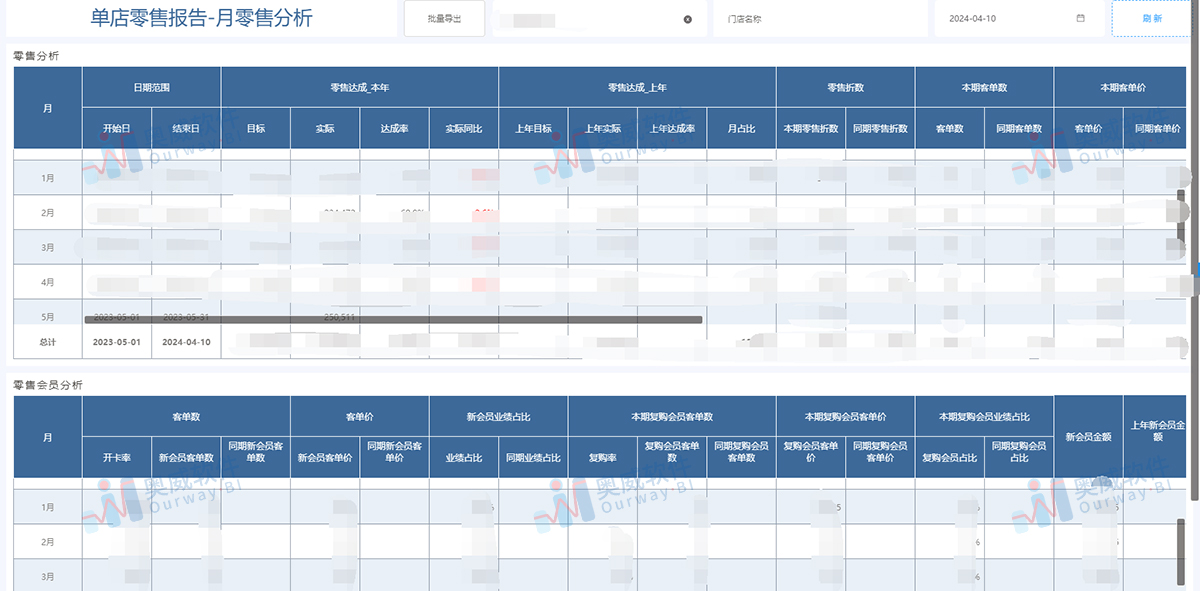Click the 2023-05-01 cell in 总计 row

pos(117,342)
